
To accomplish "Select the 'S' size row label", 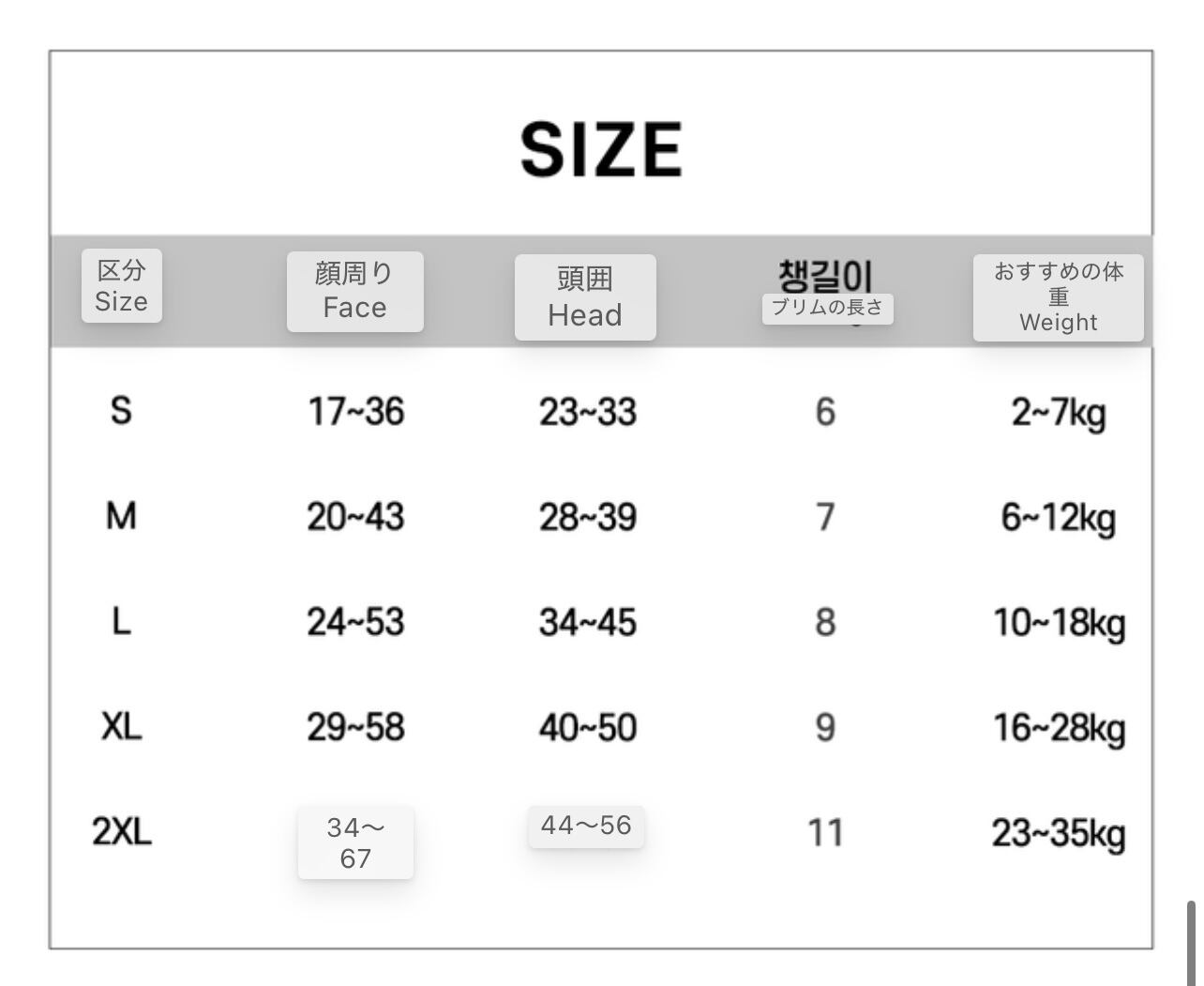I will click(x=121, y=411).
